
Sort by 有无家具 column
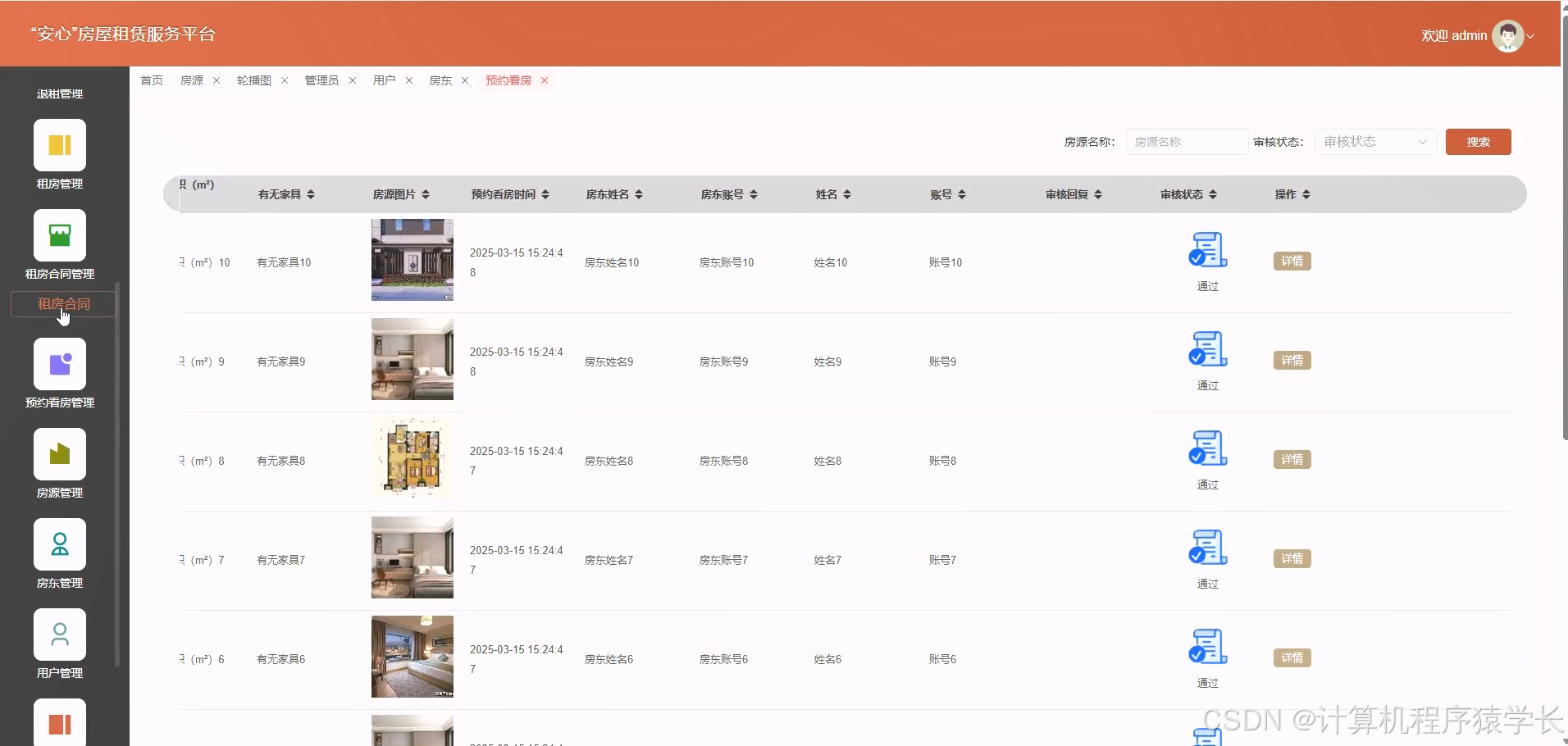[x=311, y=195]
